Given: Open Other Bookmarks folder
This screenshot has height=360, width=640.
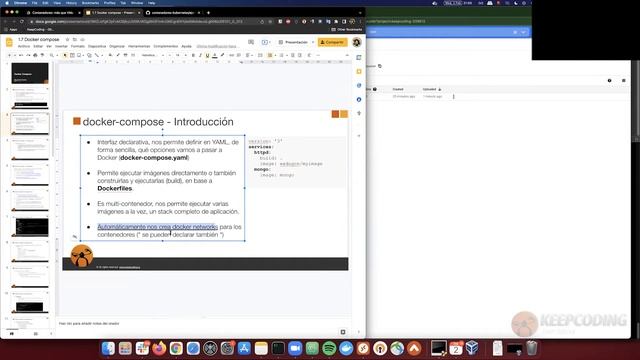Looking at the screenshot, I should 347,30.
